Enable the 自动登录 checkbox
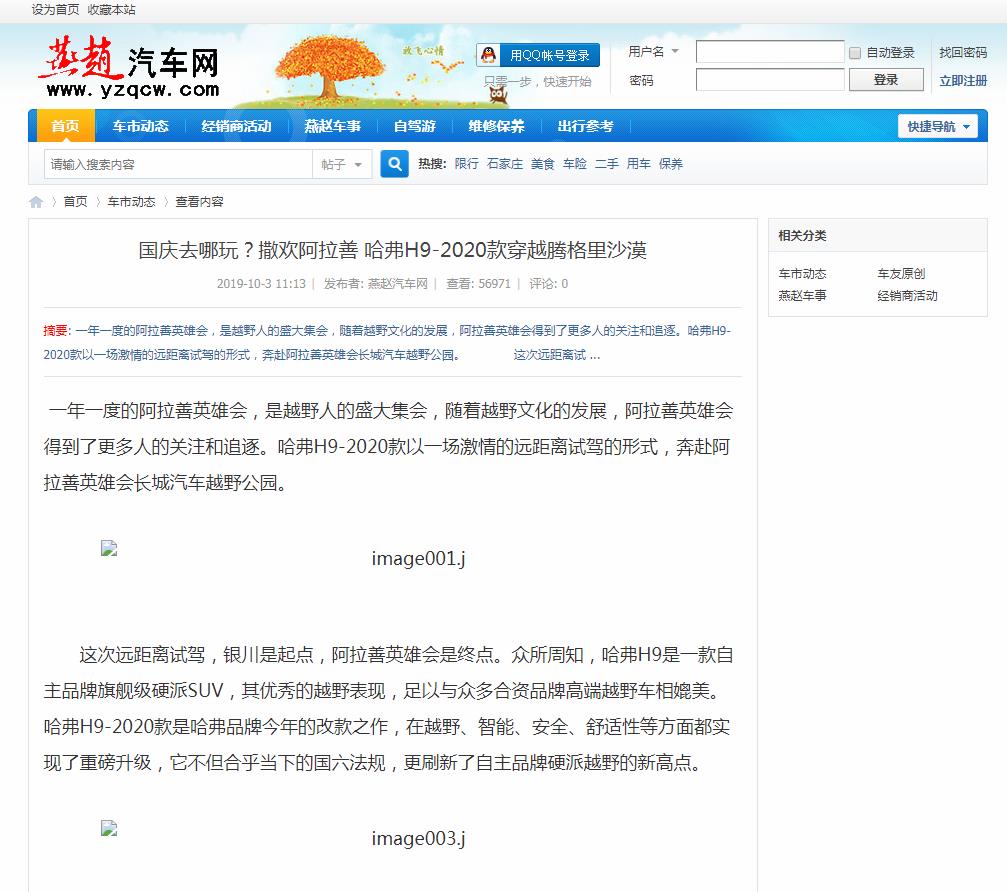The width and height of the screenshot is (1007, 892). pyautogui.click(x=855, y=53)
